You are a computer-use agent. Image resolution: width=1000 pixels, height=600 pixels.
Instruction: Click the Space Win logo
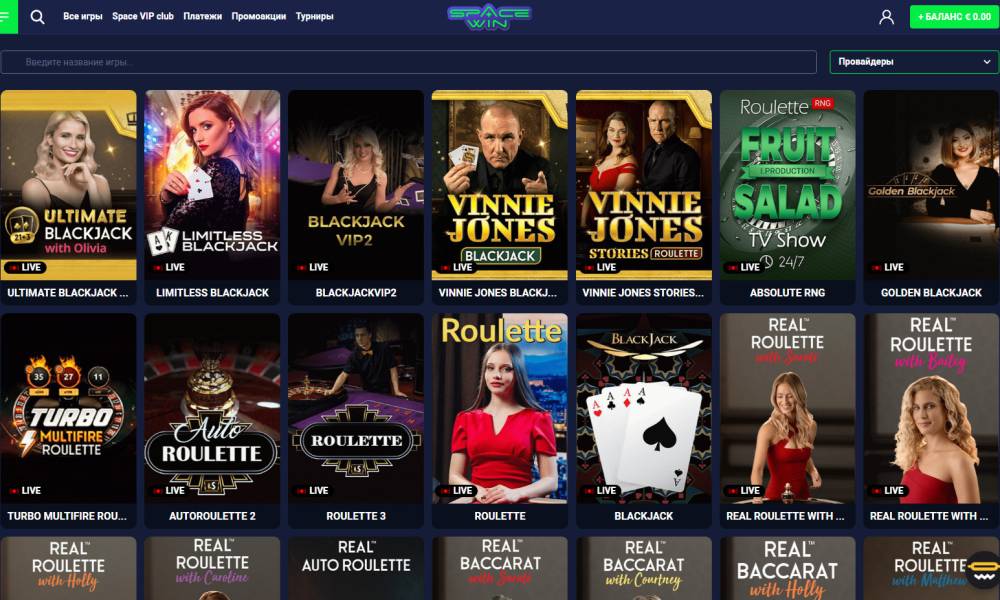tap(489, 17)
